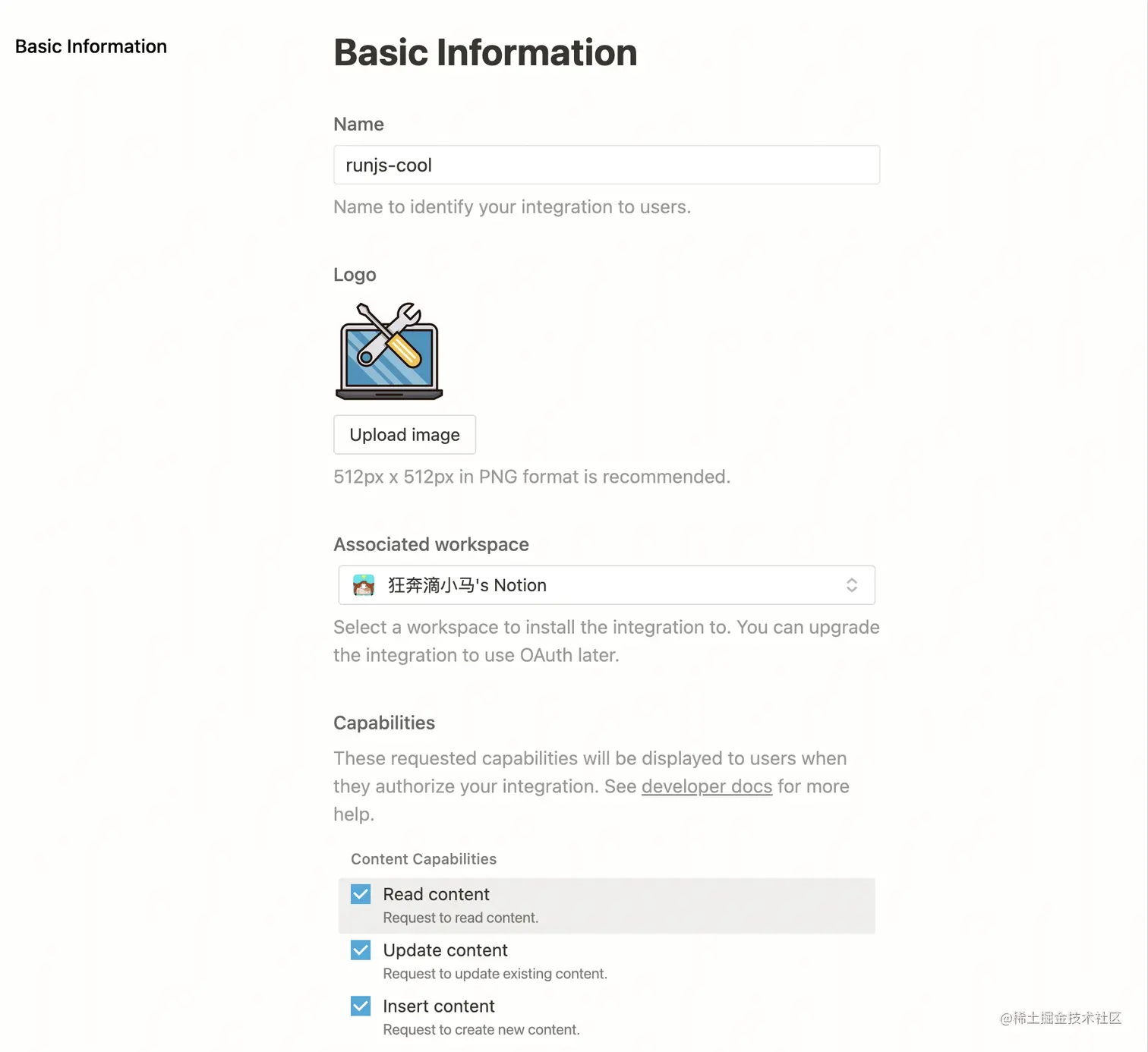Screen dimensions: 1148x1052
Task: Click the workspace selector up-down chevron
Action: (852, 585)
